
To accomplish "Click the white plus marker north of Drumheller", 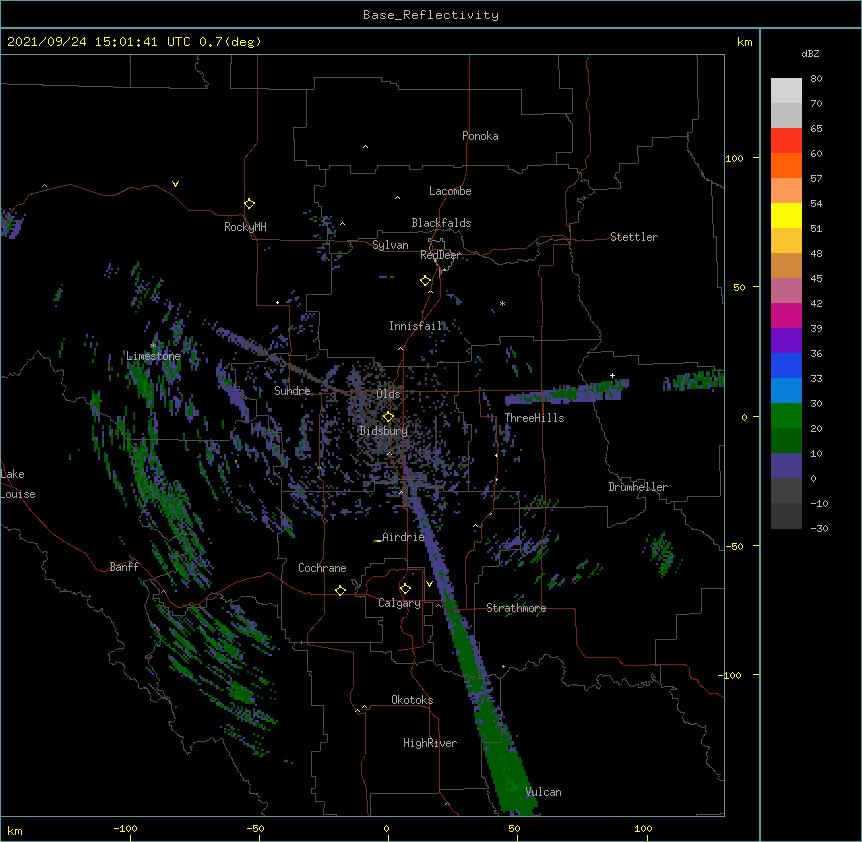I will [x=612, y=375].
